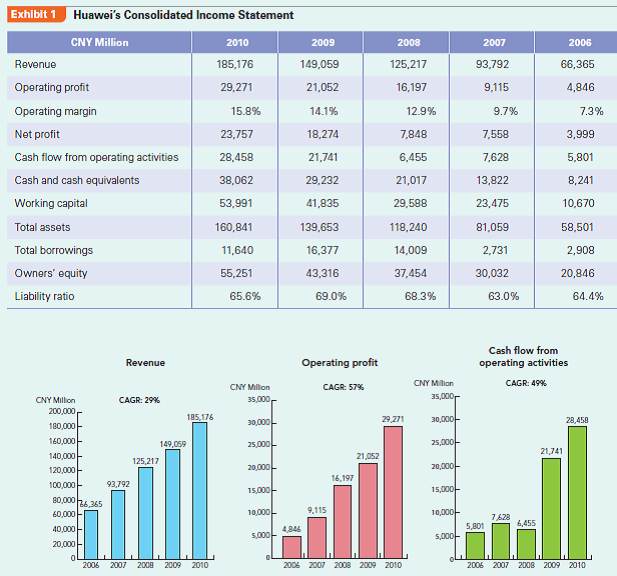This screenshot has height=576, width=617.
Task: Click the Cash flow from operating activities chart title
Action: [x=523, y=356]
